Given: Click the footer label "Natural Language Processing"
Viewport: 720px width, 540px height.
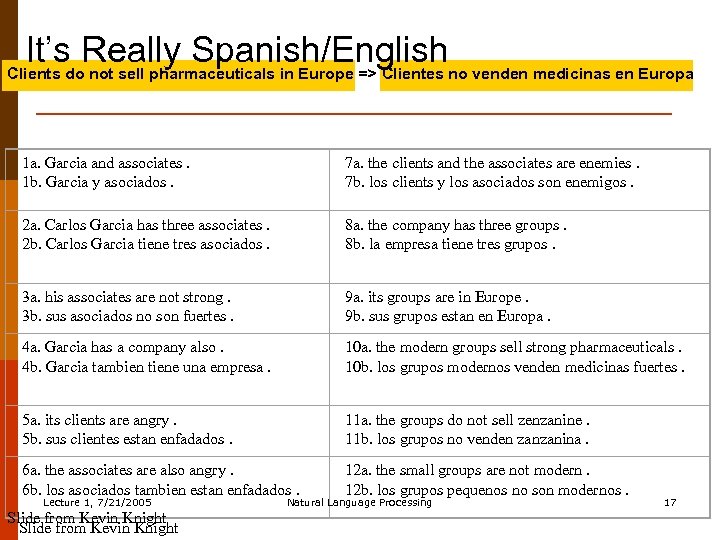Looking at the screenshot, I should (359, 502).
